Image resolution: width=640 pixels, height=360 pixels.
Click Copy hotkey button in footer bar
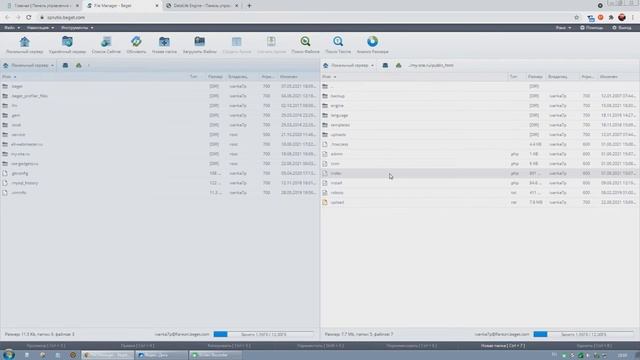(229, 346)
